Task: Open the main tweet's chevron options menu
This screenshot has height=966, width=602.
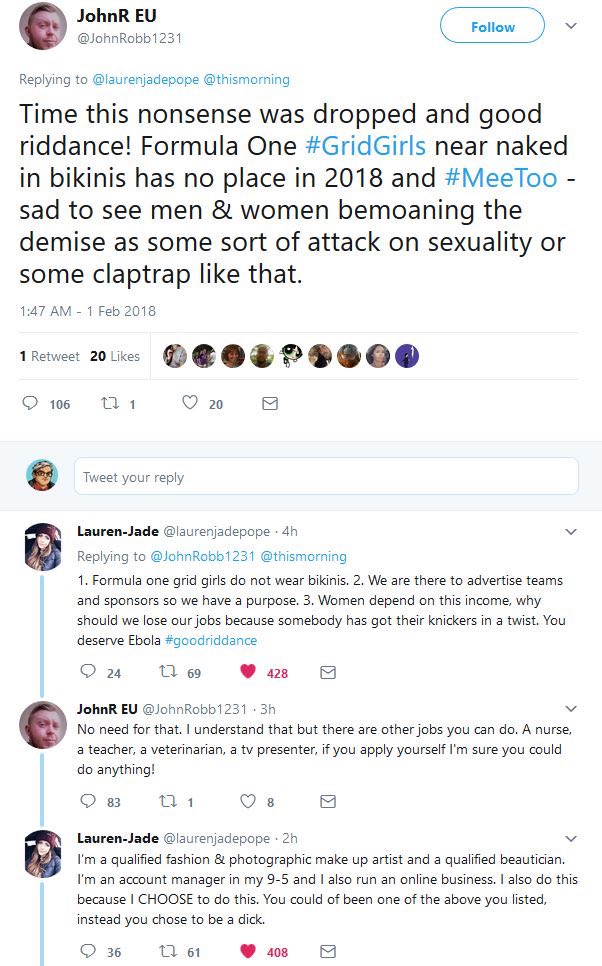Action: point(571,26)
